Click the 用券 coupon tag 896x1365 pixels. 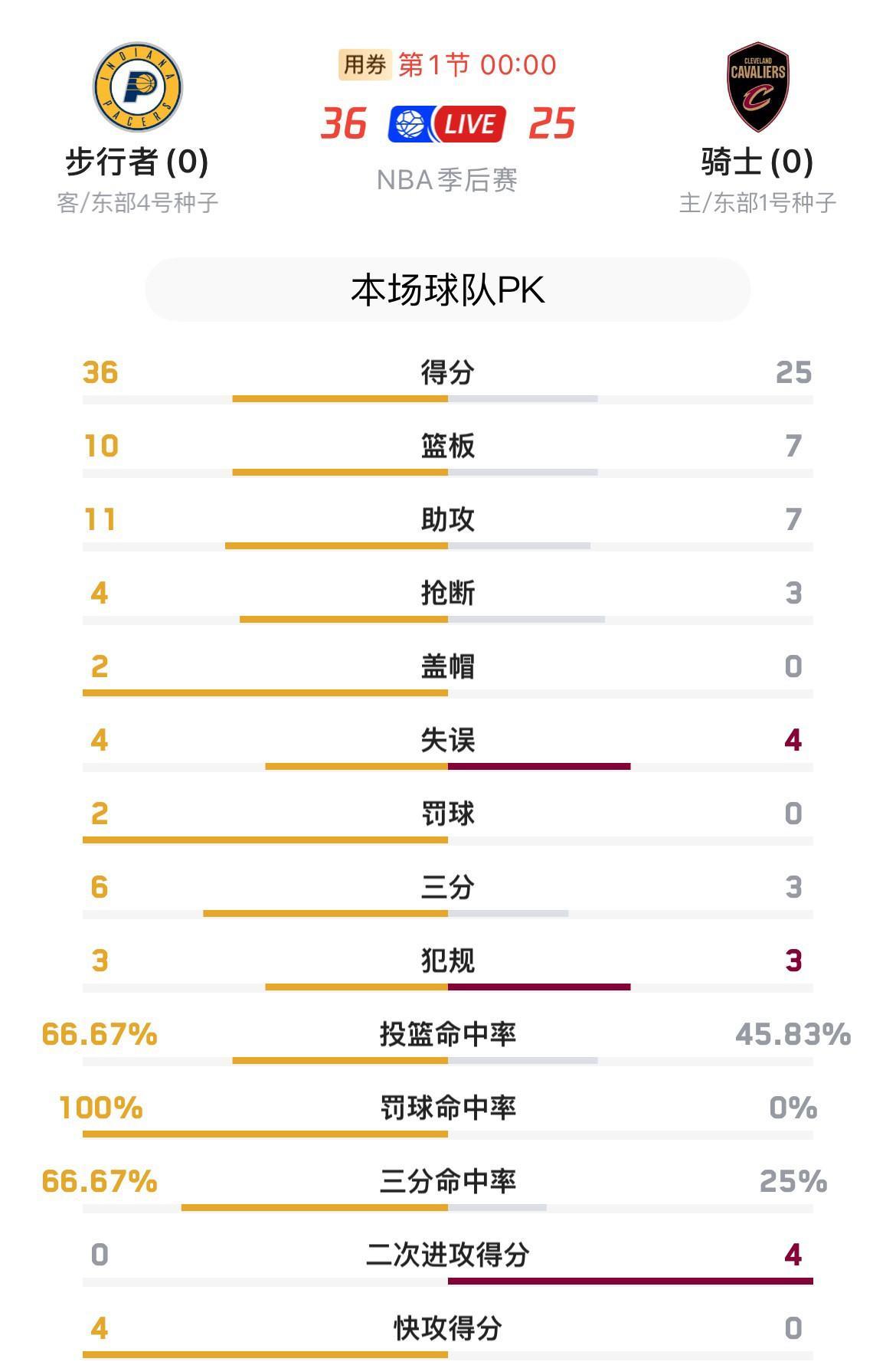pyautogui.click(x=365, y=65)
